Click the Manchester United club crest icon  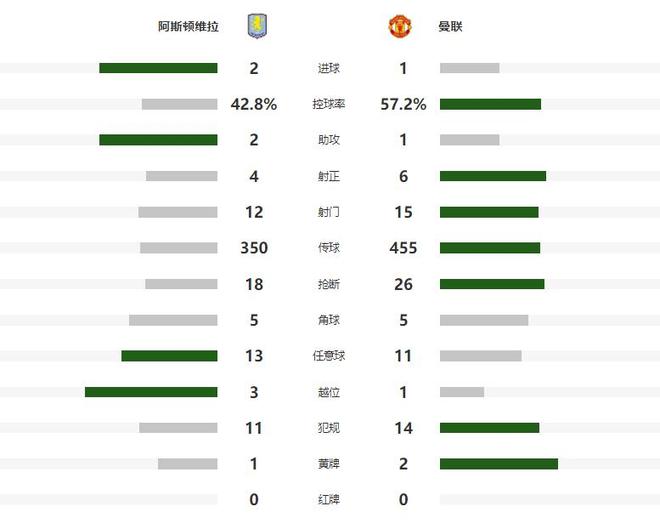tap(399, 27)
